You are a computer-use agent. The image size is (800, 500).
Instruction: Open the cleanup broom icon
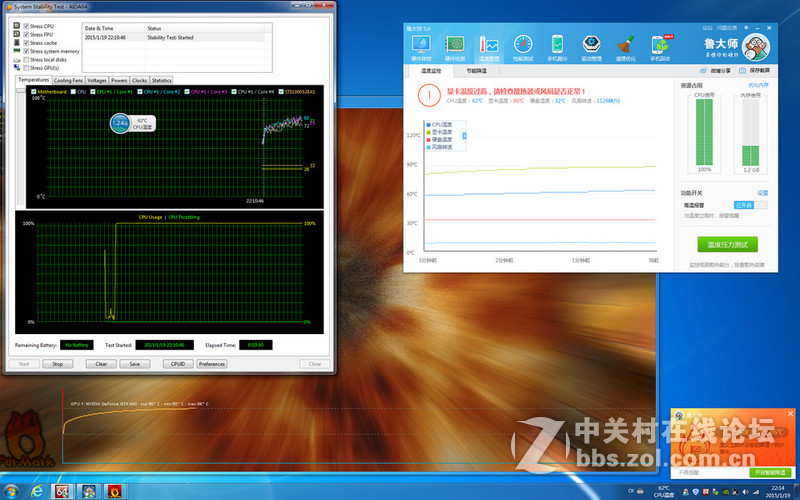(x=625, y=46)
